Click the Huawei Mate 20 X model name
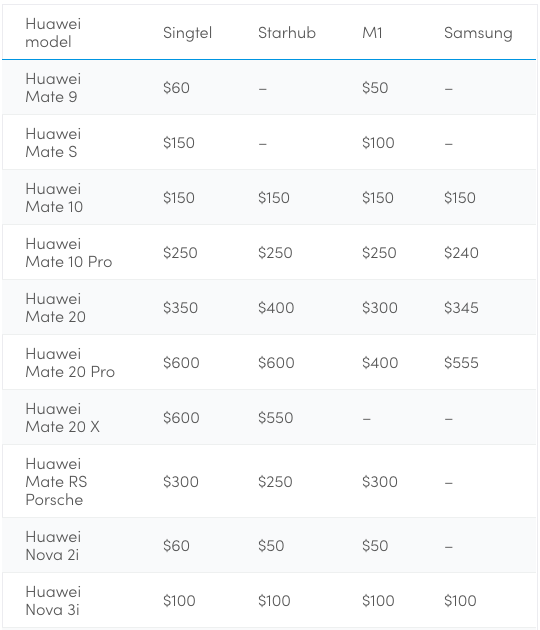 coord(63,418)
